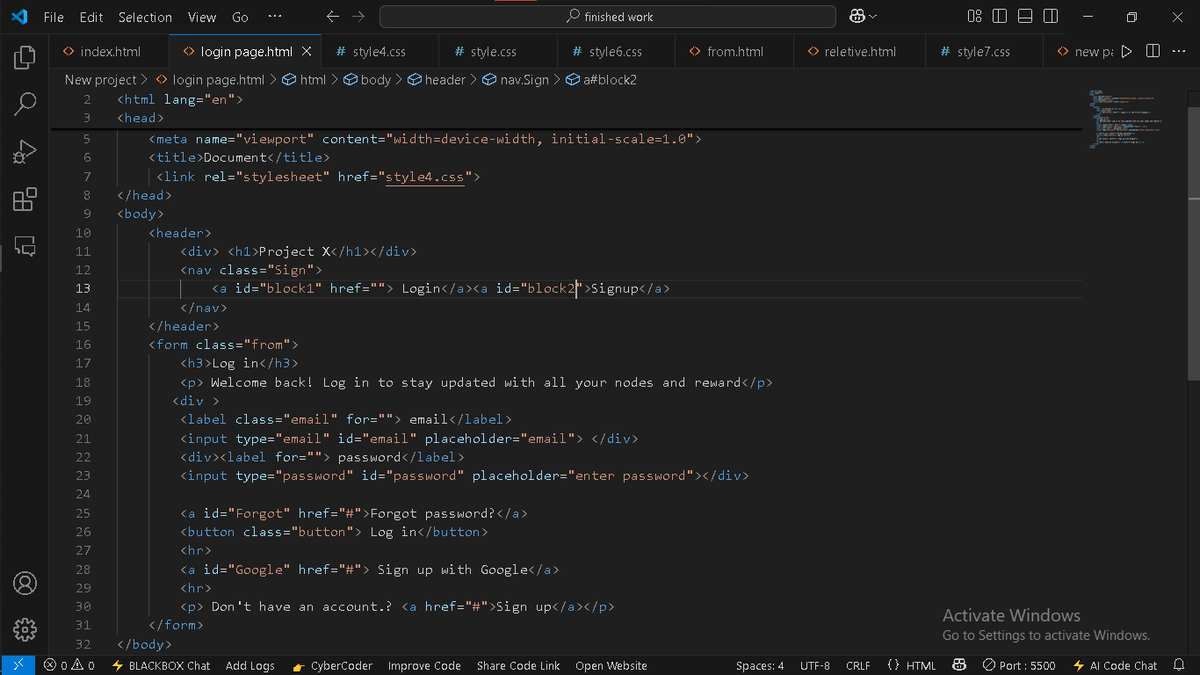Click Add Logs in status bar
Screen dimensions: 1200x675
(x=250, y=665)
